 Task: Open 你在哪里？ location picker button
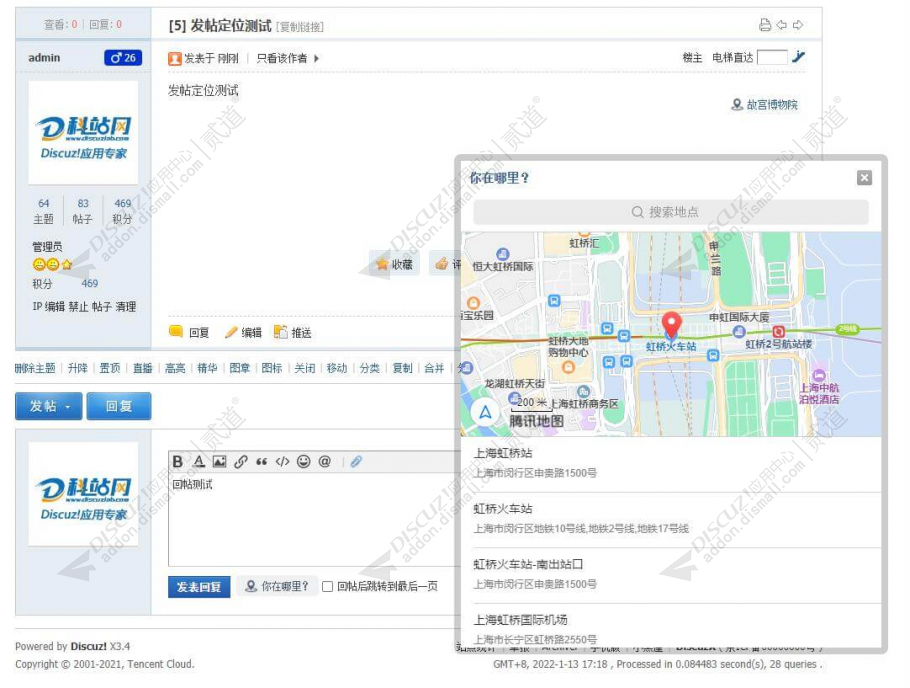point(277,586)
